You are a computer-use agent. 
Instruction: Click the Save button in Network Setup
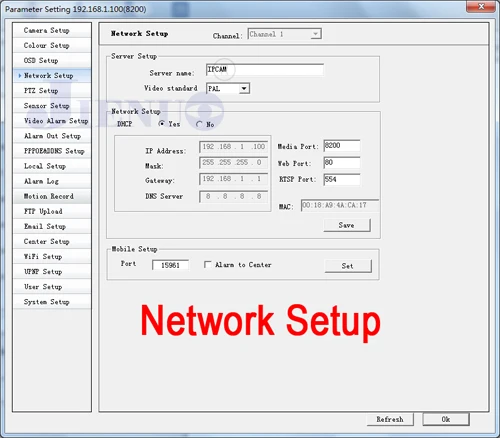coord(347,225)
